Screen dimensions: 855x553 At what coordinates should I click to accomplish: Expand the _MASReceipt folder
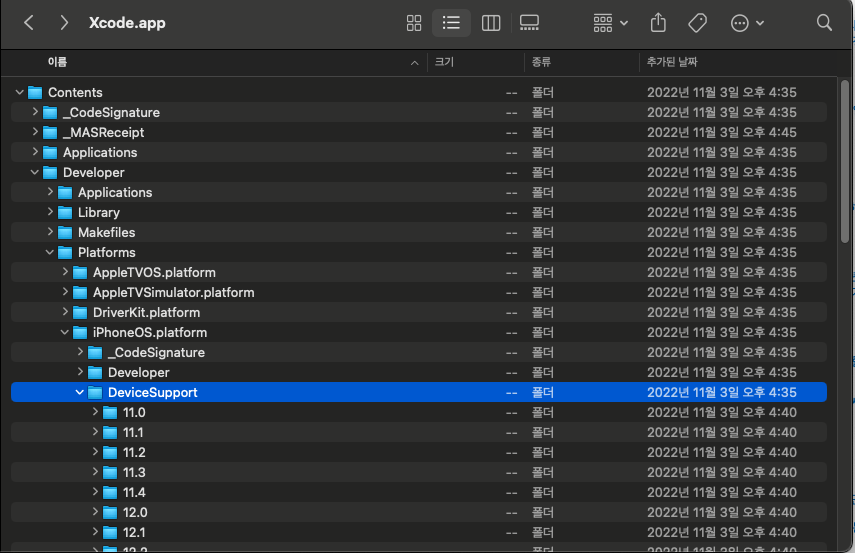(35, 132)
